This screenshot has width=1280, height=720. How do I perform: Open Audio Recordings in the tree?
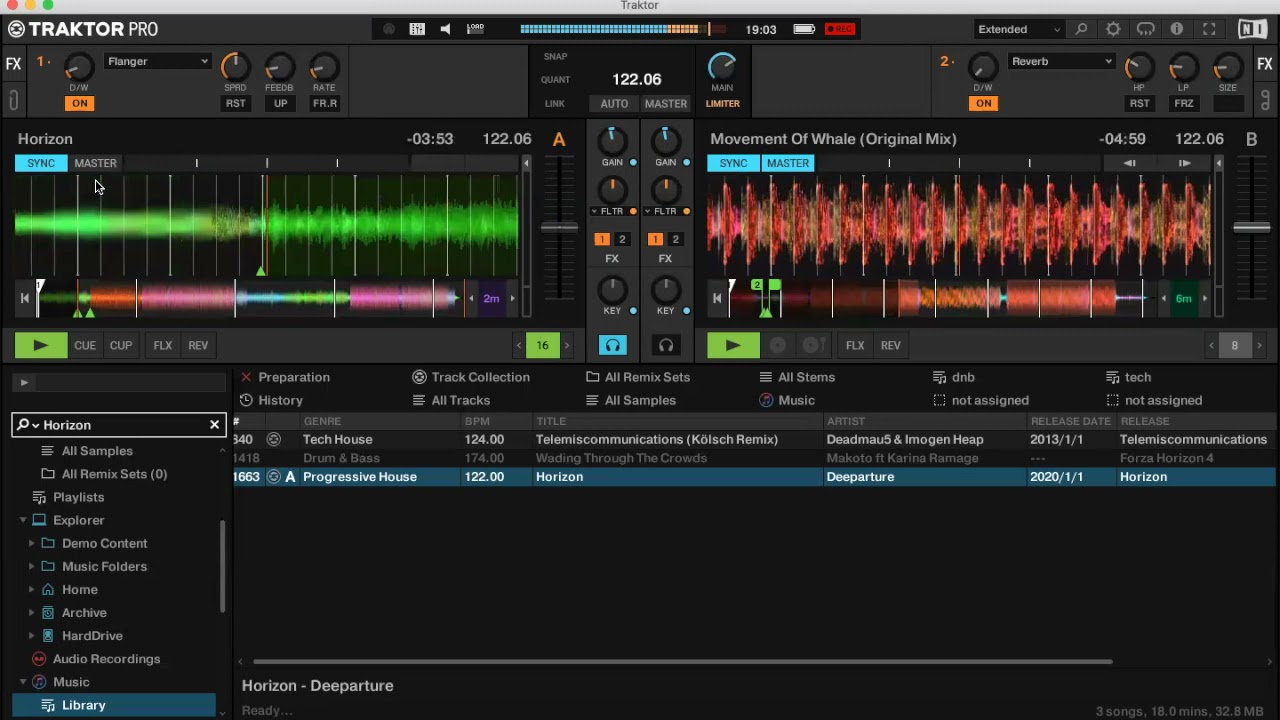pos(106,659)
